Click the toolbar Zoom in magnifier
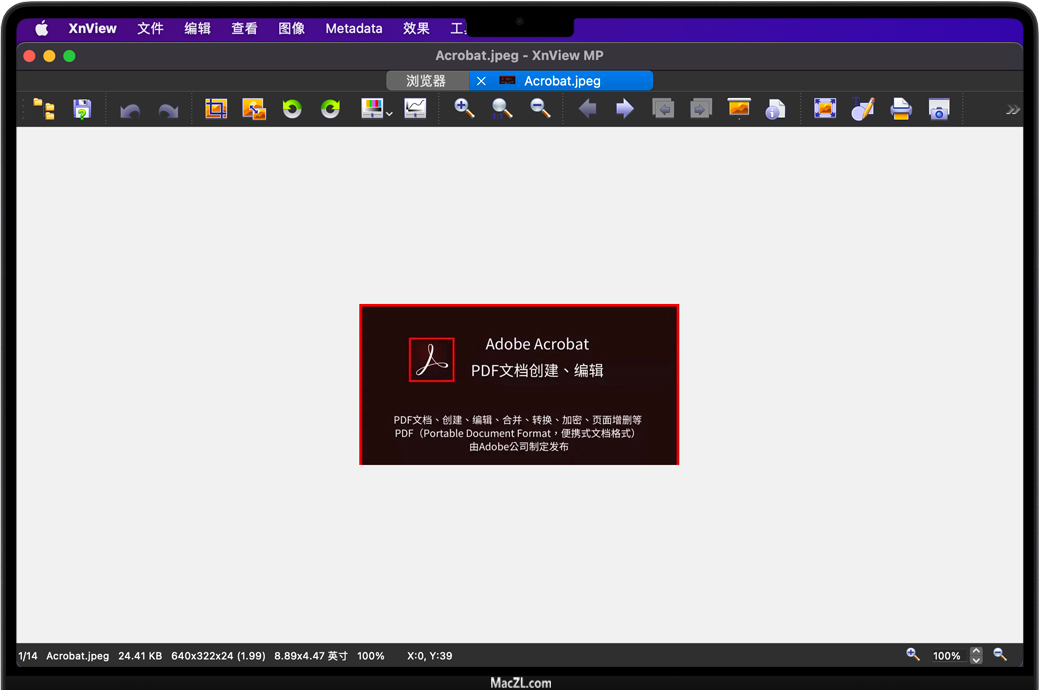The height and width of the screenshot is (690, 1040). pyautogui.click(x=464, y=109)
